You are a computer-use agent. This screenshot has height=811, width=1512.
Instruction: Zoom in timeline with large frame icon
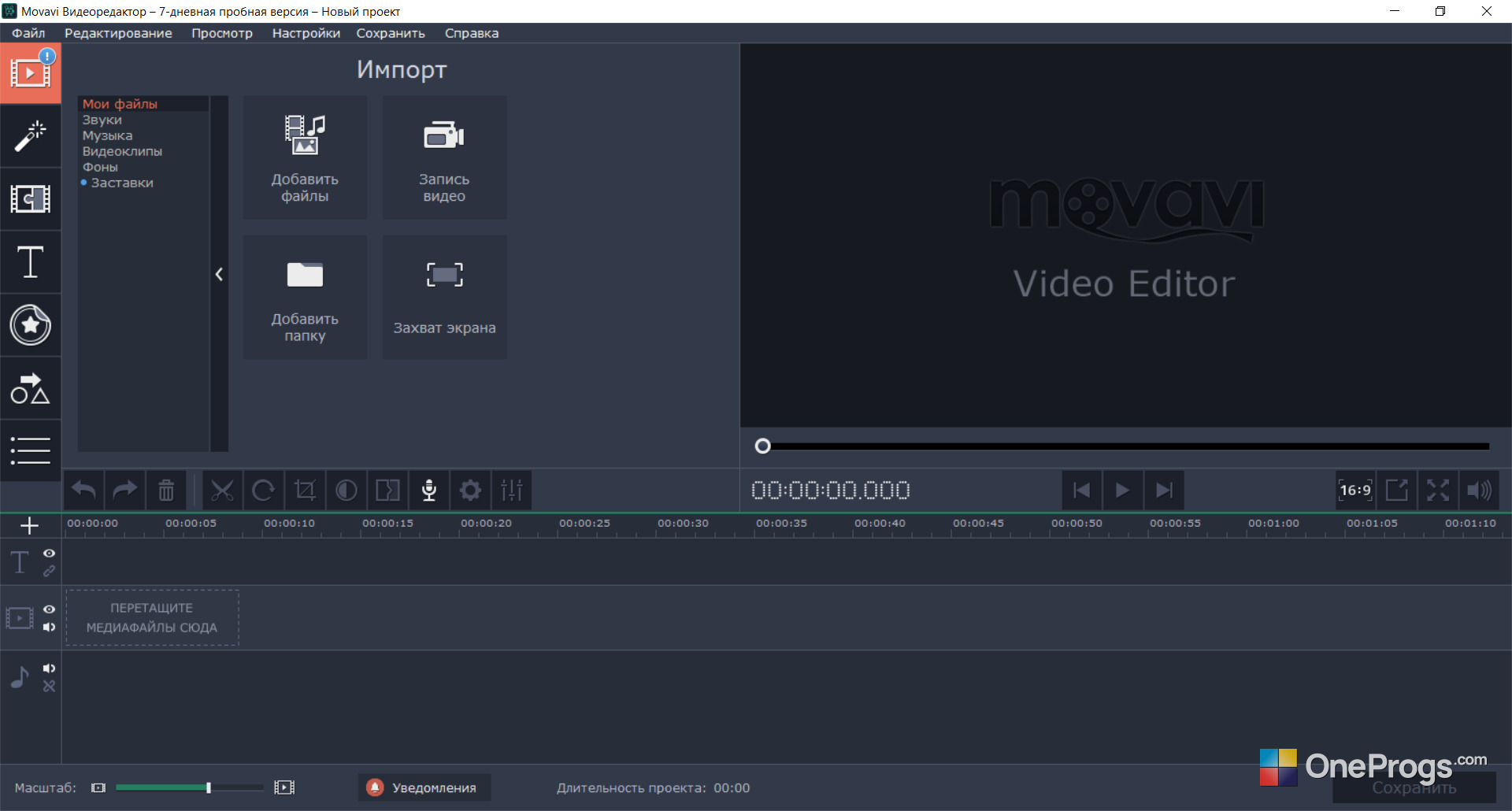284,787
